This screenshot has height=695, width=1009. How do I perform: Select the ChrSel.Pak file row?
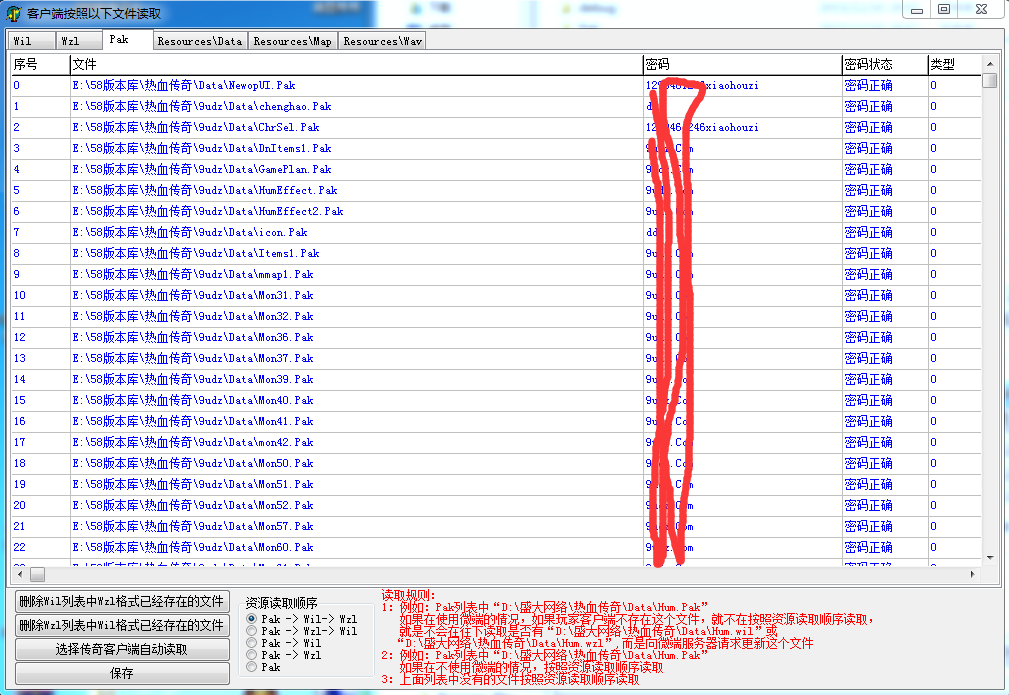495,127
